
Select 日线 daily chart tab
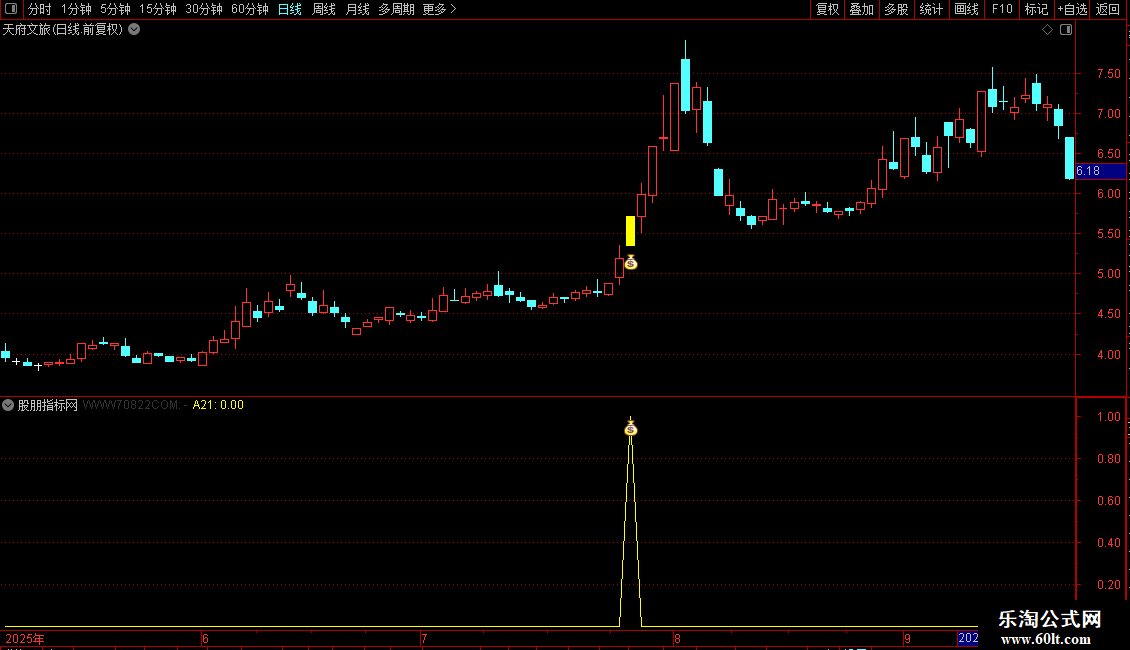(290, 9)
